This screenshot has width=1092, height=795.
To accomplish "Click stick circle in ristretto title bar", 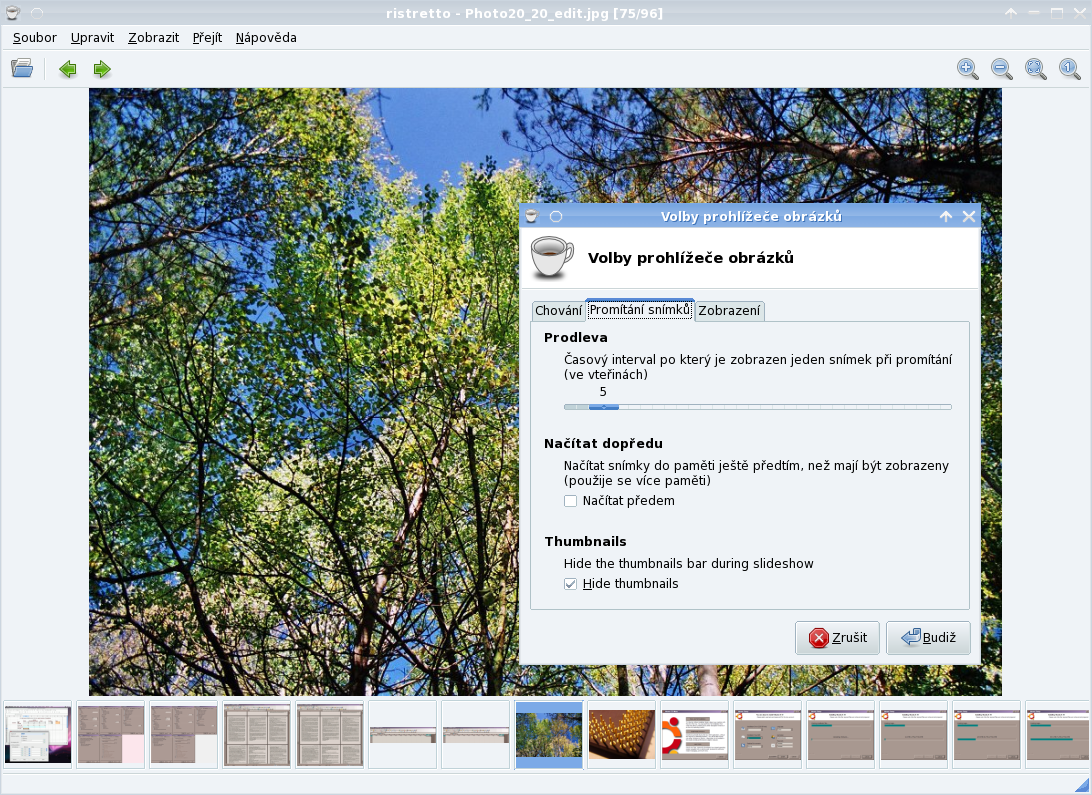I will [37, 13].
